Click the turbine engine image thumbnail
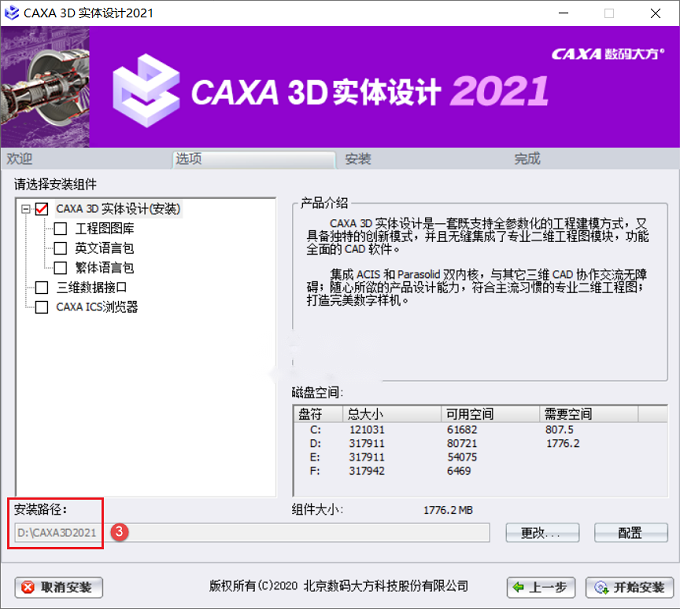Screen dimensions: 680x609 pyautogui.click(x=45, y=87)
